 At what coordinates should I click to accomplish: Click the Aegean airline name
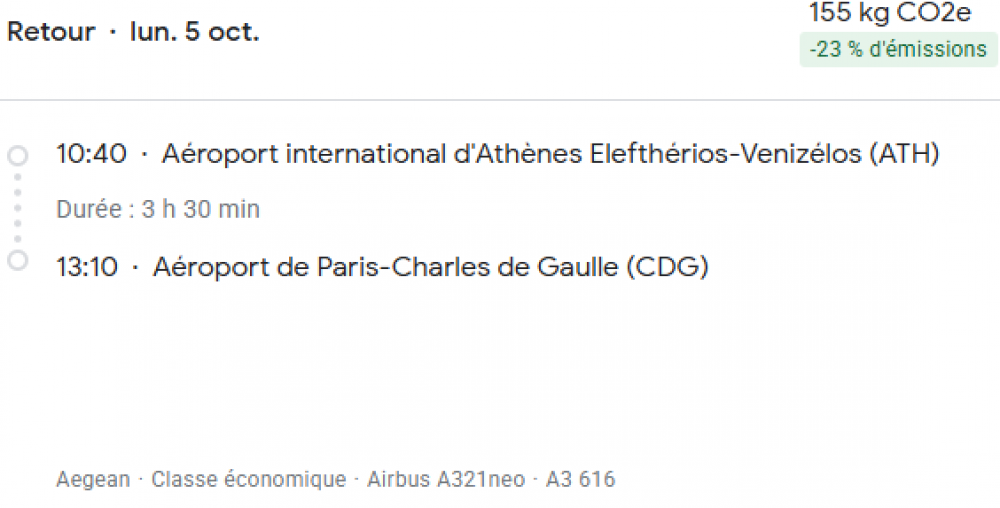[93, 480]
